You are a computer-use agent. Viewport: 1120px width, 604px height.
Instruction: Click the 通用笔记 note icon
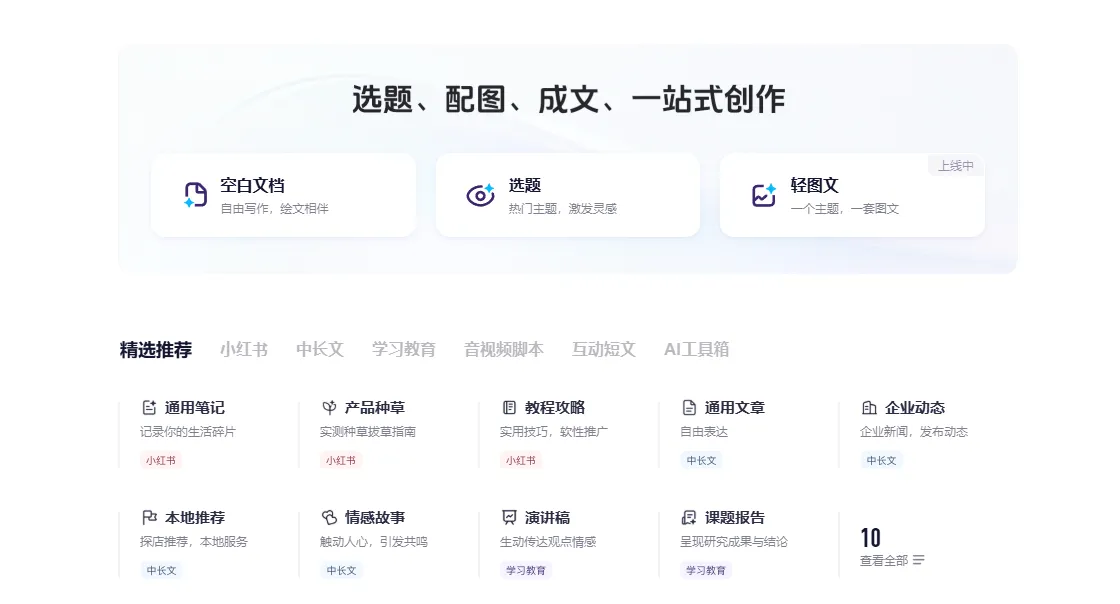[149, 408]
